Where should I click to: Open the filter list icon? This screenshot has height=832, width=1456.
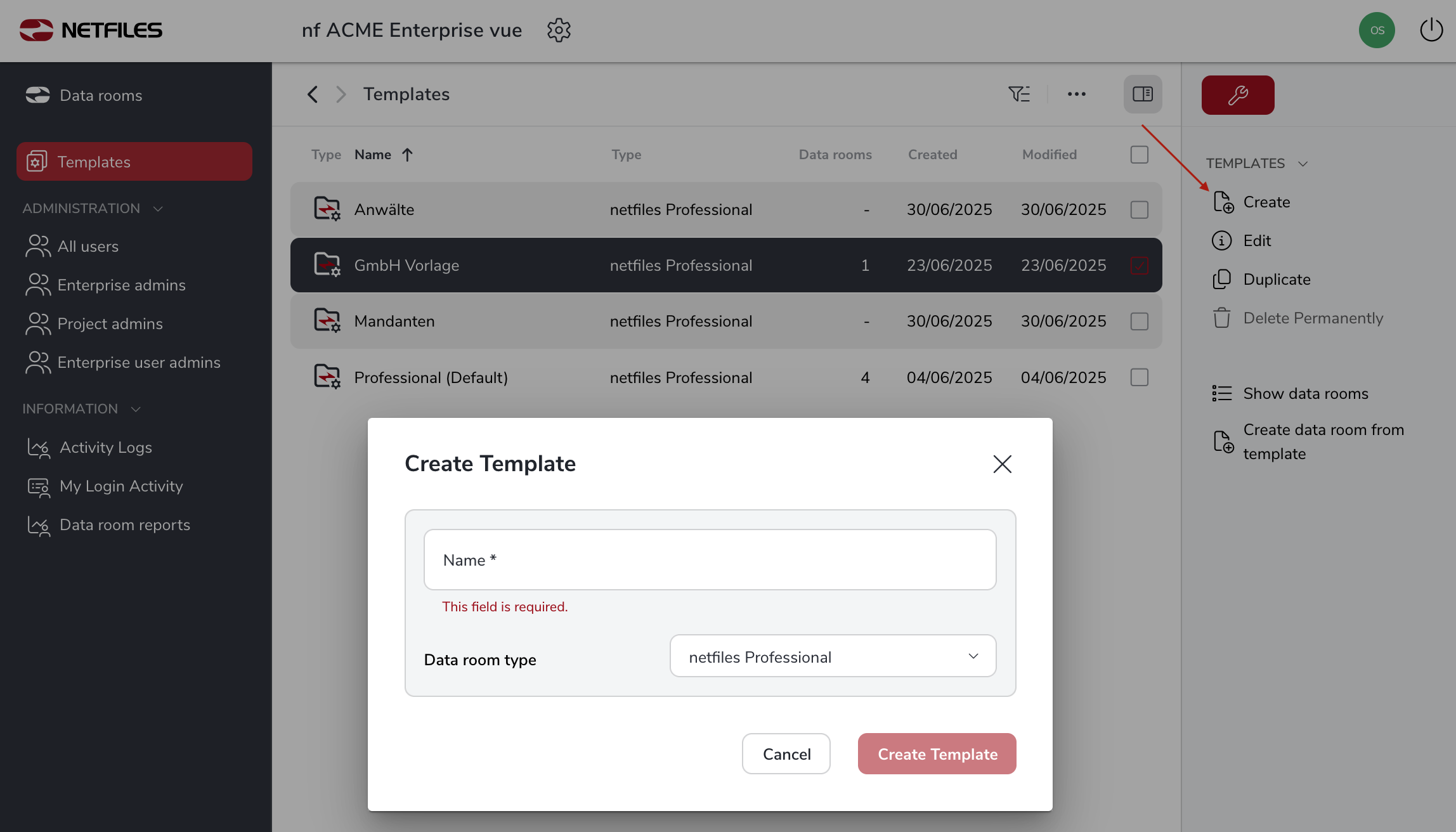(1019, 94)
